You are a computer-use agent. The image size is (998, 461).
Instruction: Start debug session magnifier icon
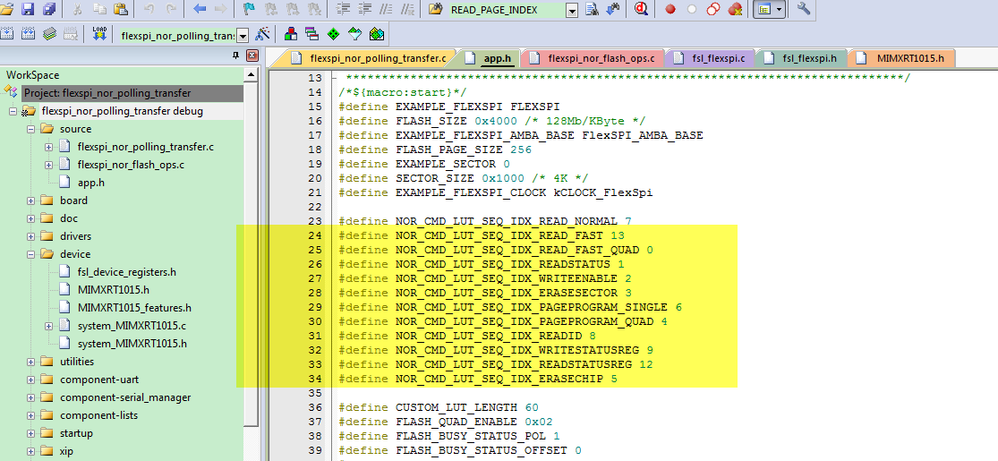pos(641,9)
